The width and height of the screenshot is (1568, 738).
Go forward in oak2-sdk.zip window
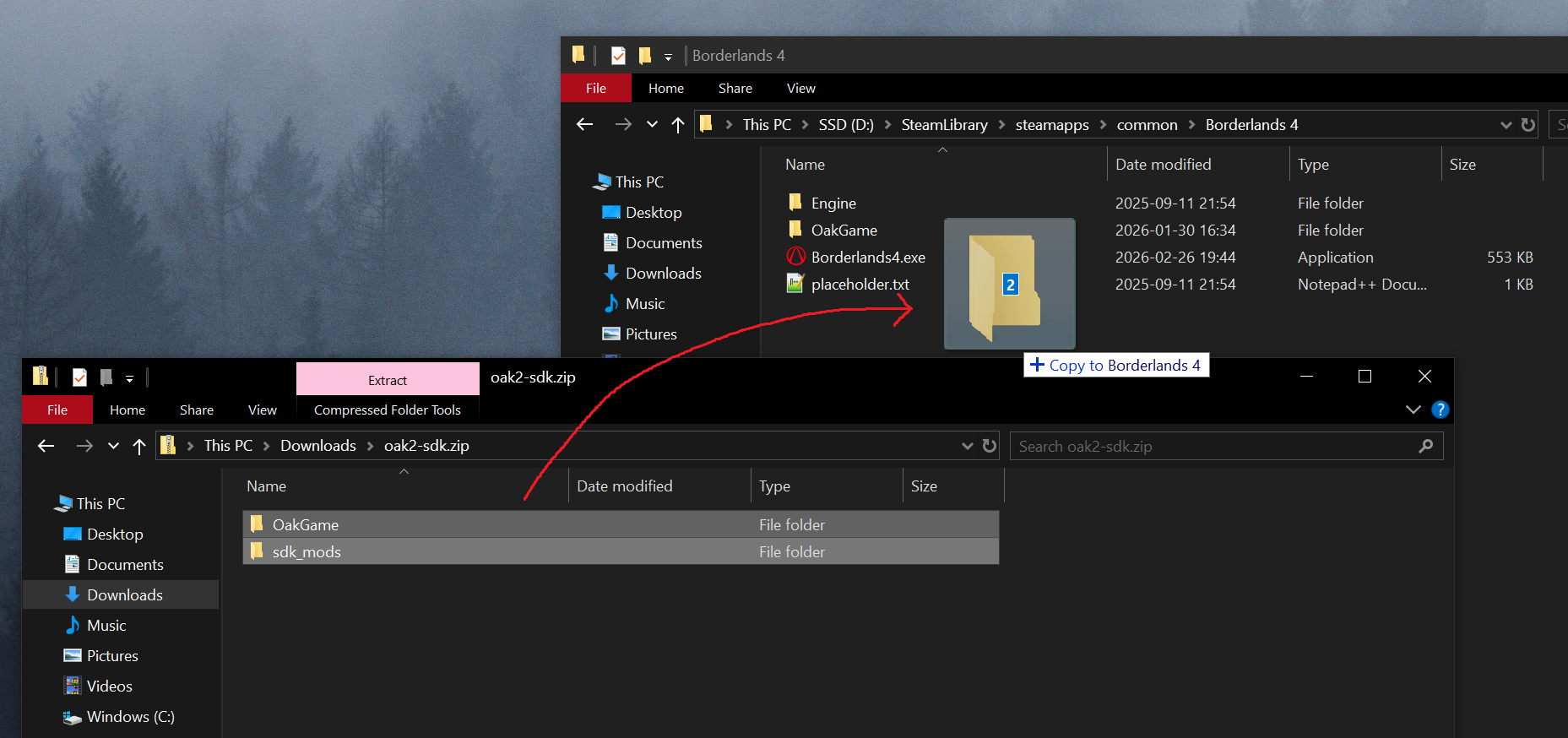pos(84,446)
